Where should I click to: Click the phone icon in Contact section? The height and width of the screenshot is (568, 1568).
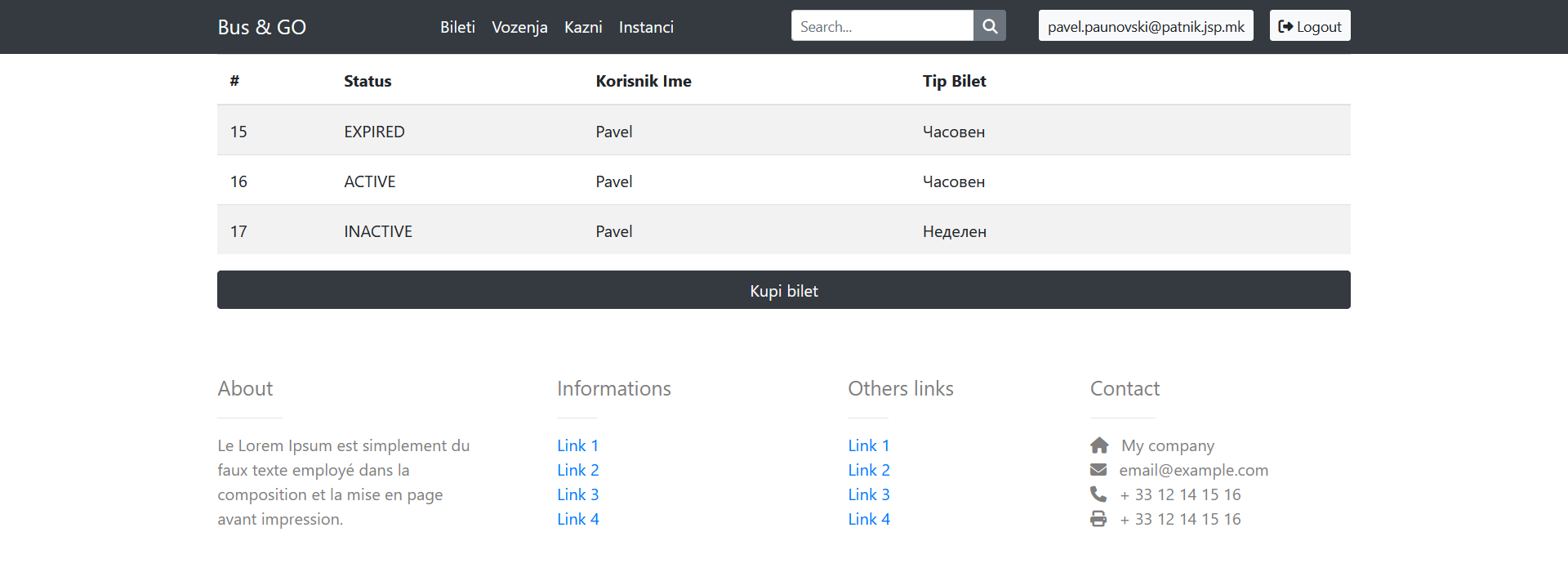[1098, 494]
